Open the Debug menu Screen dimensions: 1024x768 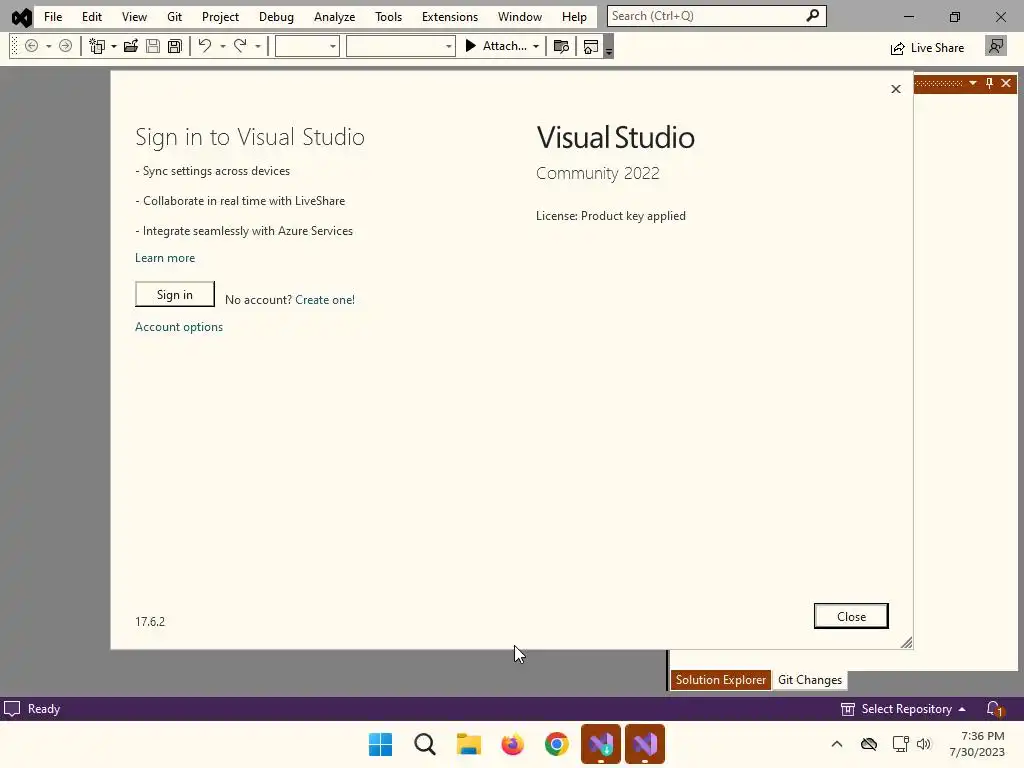[x=276, y=16]
